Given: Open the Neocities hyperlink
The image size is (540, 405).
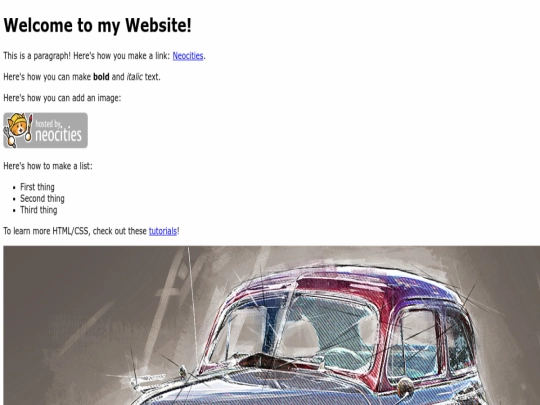Looking at the screenshot, I should pyautogui.click(x=188, y=56).
